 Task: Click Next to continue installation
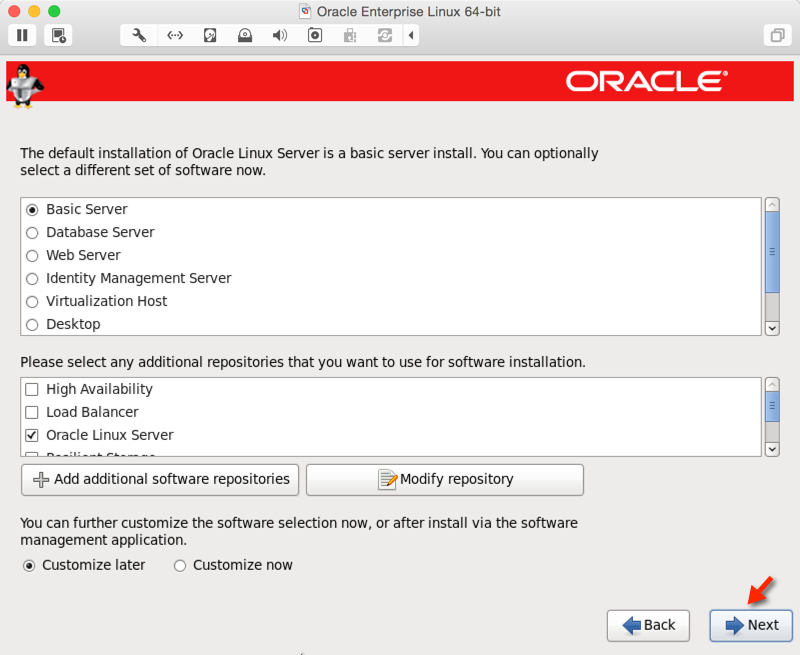pyautogui.click(x=751, y=625)
